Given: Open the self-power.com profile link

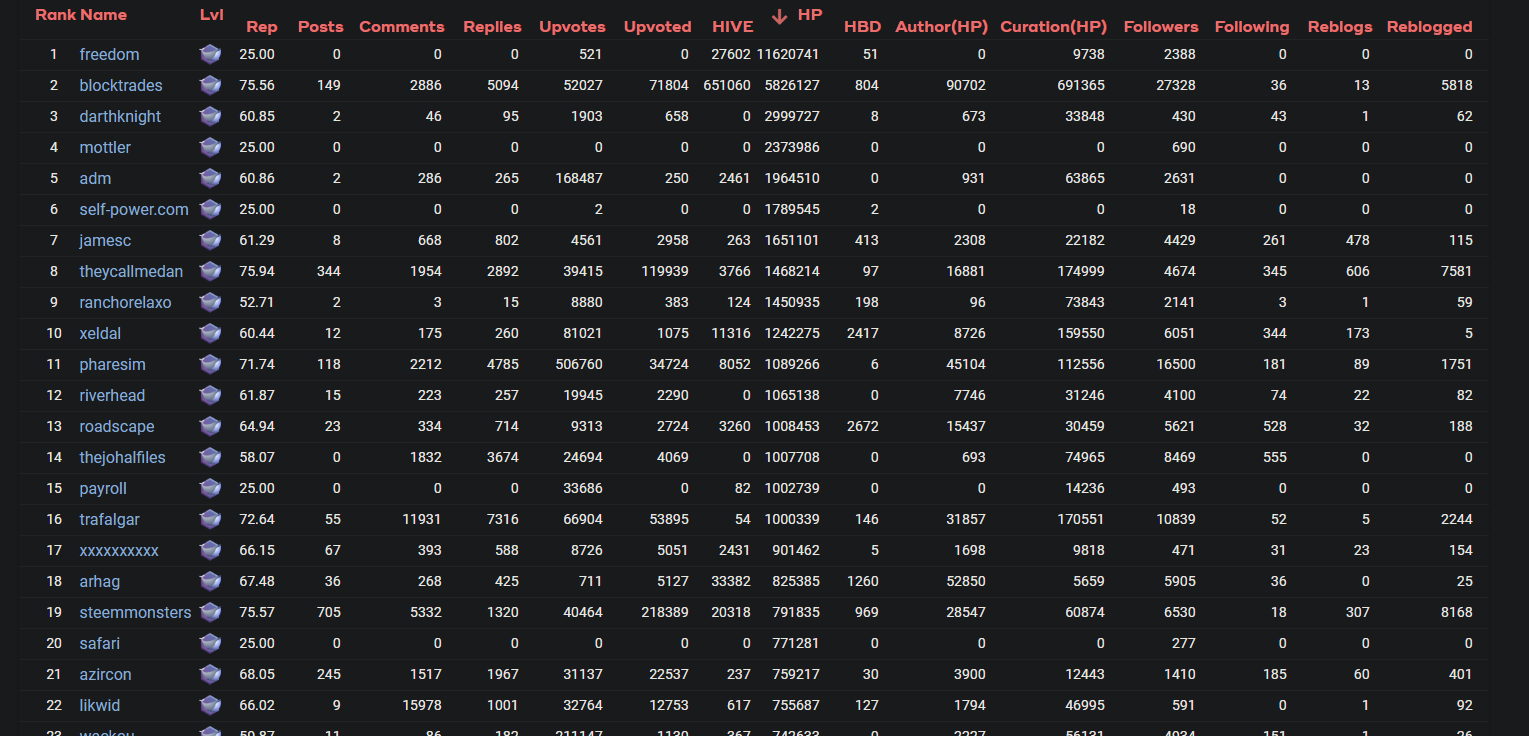Looking at the screenshot, I should coord(134,209).
